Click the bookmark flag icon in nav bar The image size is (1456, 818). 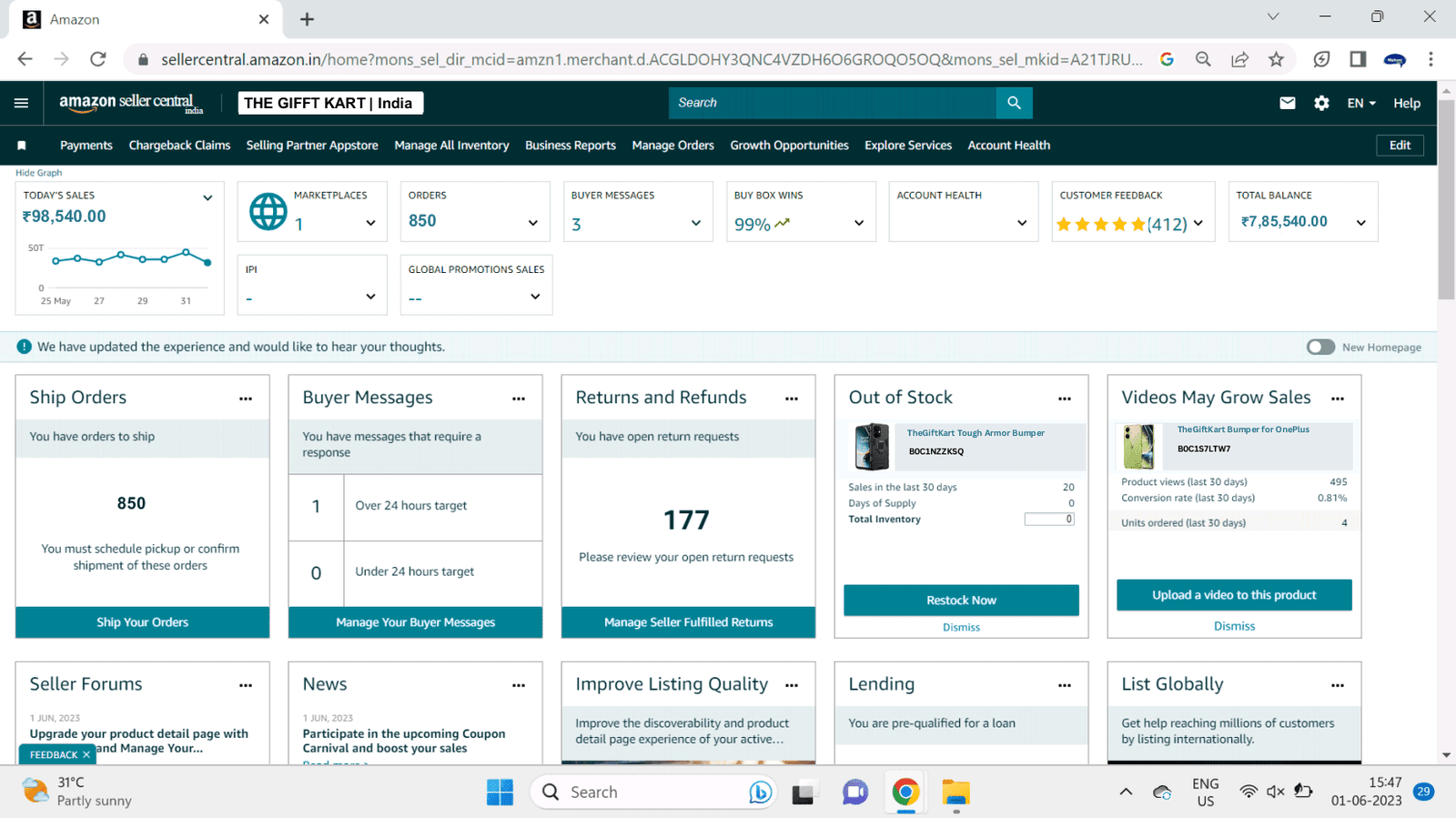click(x=22, y=146)
